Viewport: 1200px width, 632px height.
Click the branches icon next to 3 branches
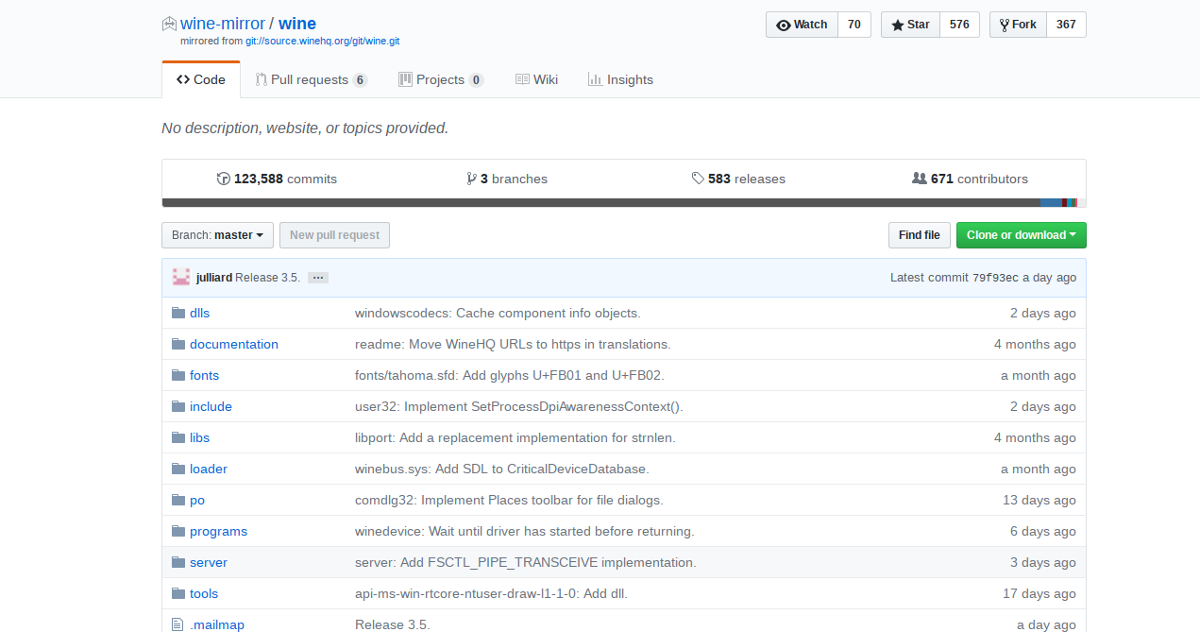tap(471, 179)
